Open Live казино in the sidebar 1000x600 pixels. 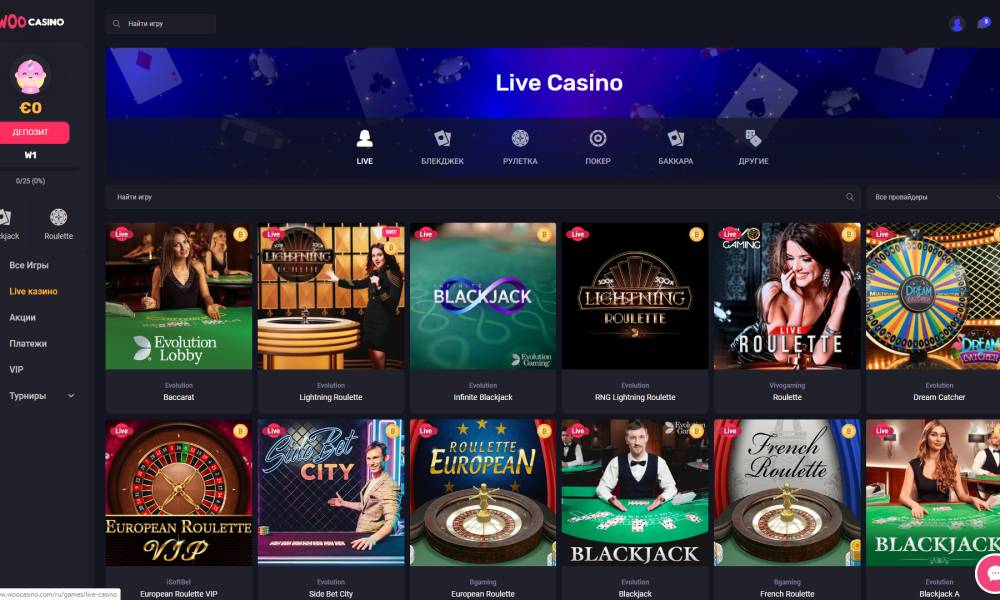pos(33,291)
